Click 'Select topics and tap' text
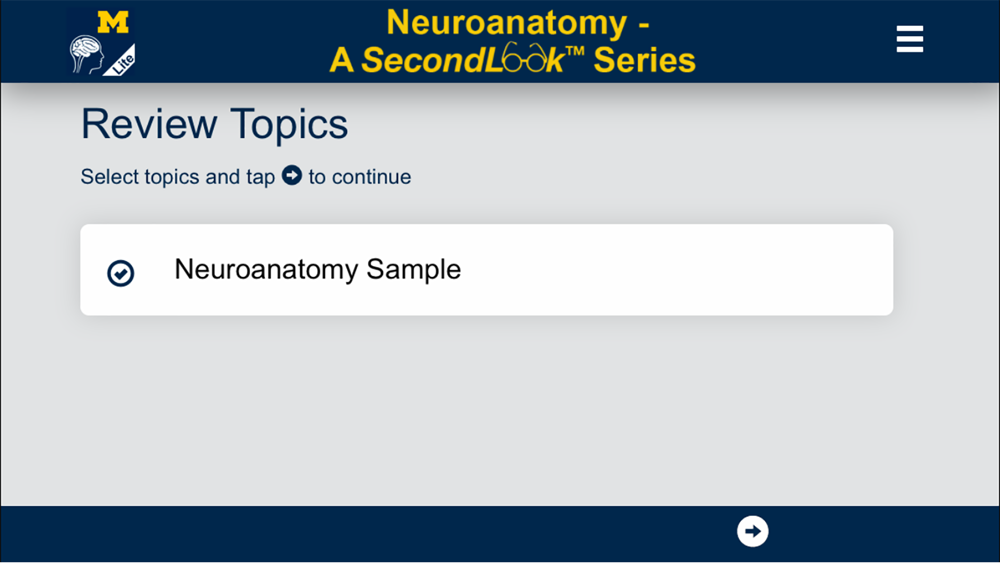This screenshot has height=563, width=1000. coord(178,177)
